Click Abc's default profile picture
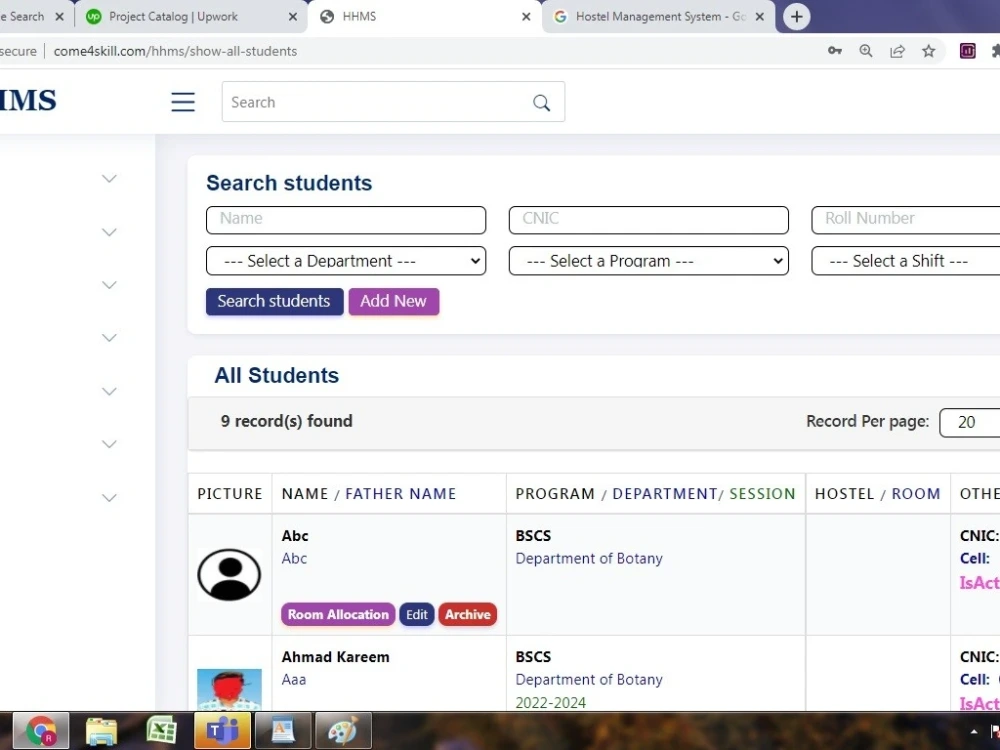Image resolution: width=1000 pixels, height=750 pixels. click(x=229, y=575)
